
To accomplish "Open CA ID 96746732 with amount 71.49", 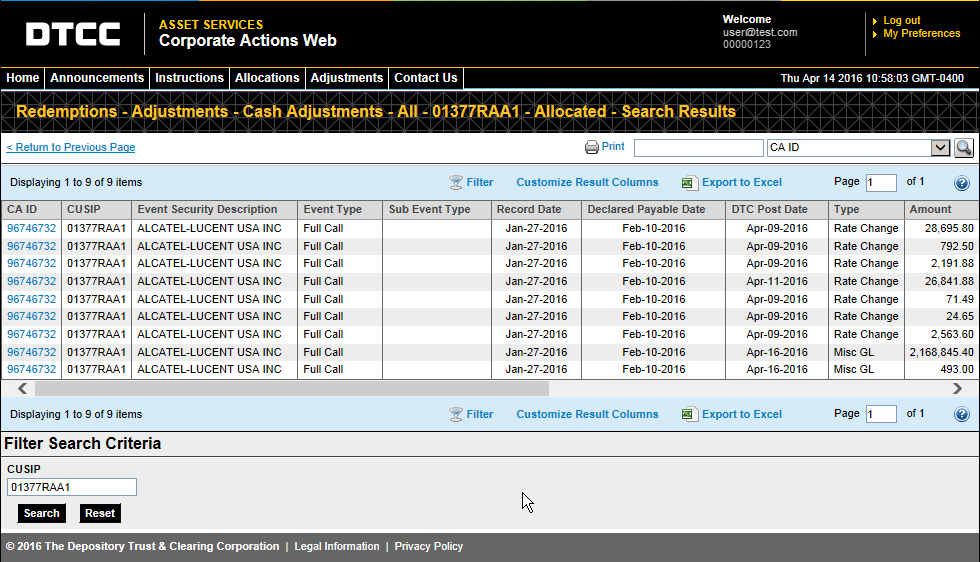I will [31, 299].
